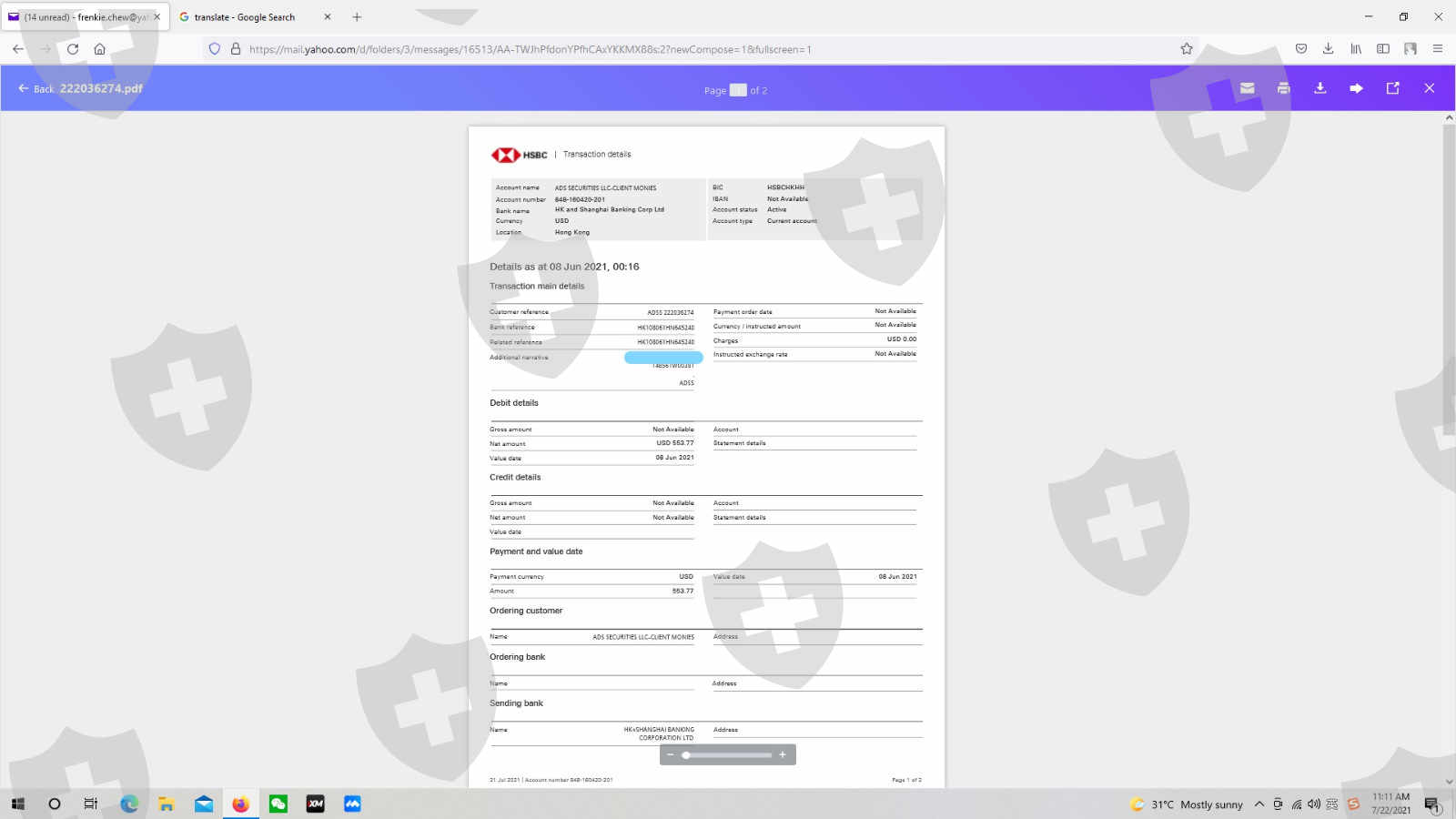Open the PDF in a new window
This screenshot has width=1456, height=819.
point(1392,88)
